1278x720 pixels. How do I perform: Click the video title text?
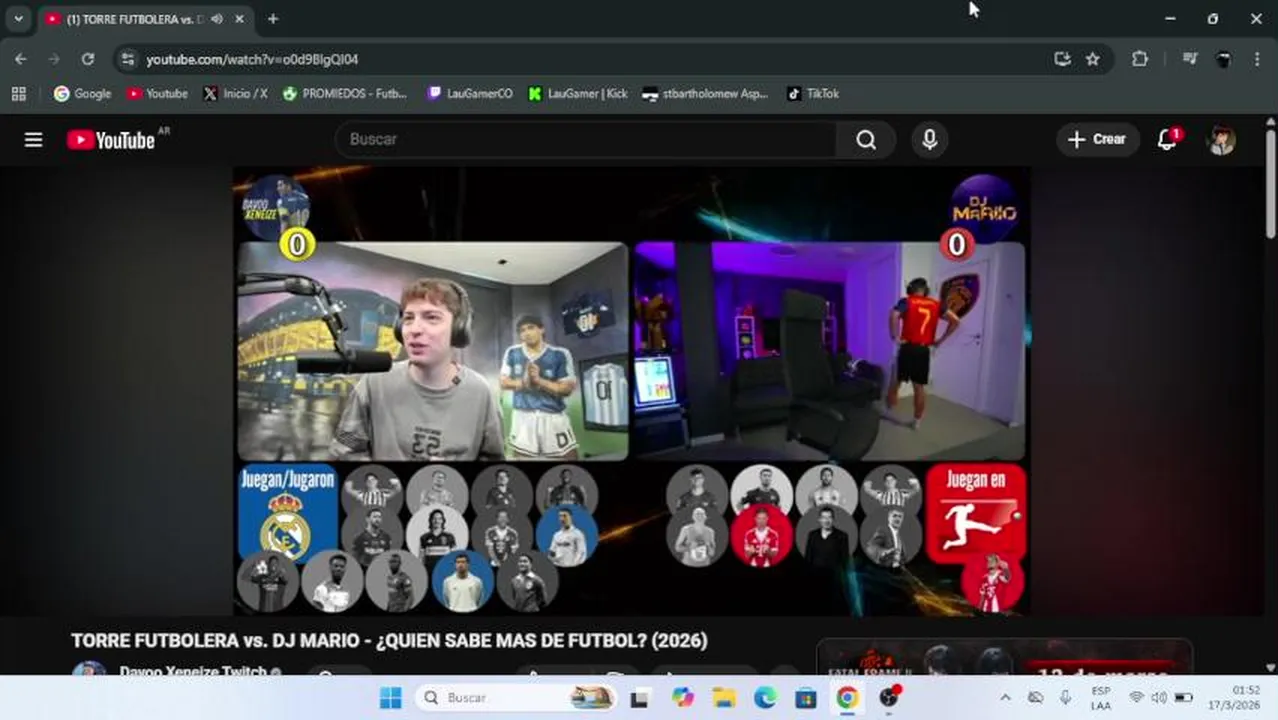(389, 641)
